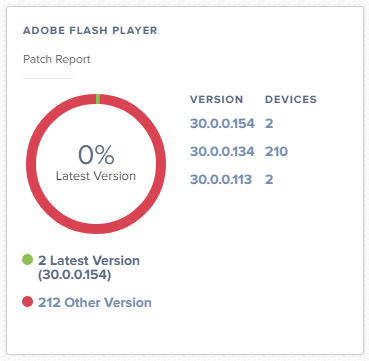The width and height of the screenshot is (369, 361).
Task: Click the red Other Version legend dot
Action: [x=27, y=302]
